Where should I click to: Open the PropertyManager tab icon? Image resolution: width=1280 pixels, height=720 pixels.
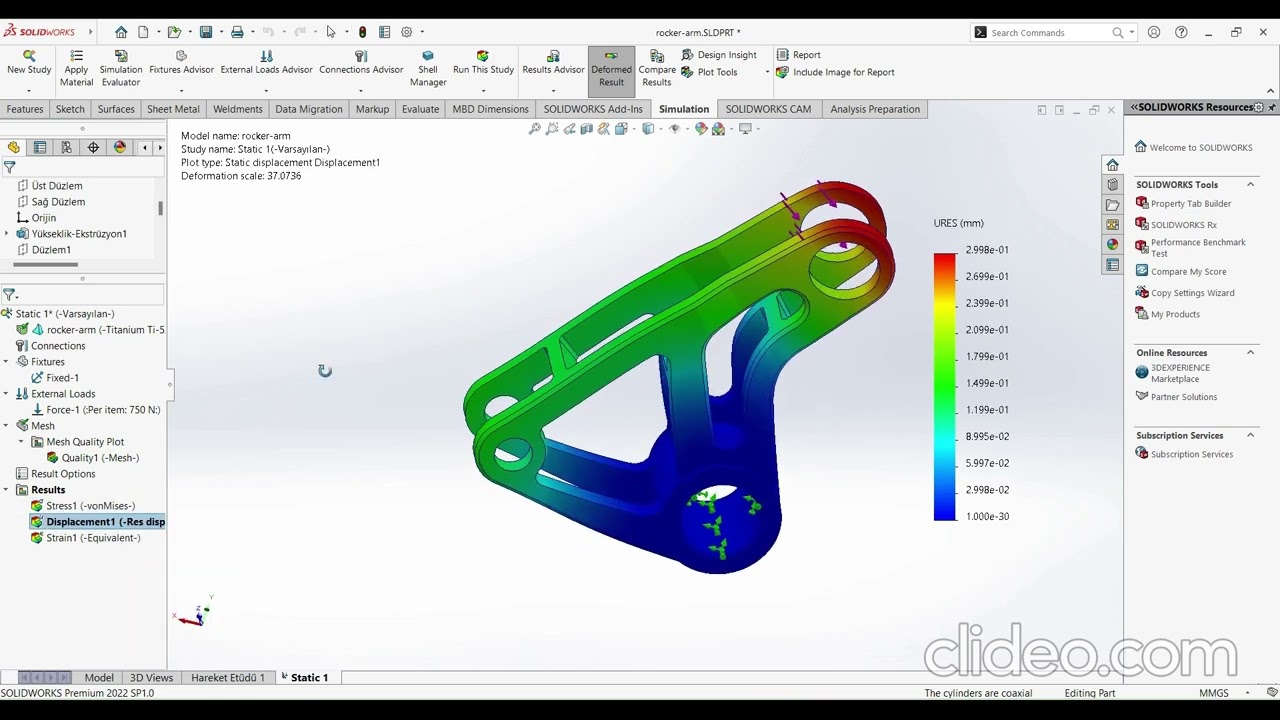click(x=40, y=147)
